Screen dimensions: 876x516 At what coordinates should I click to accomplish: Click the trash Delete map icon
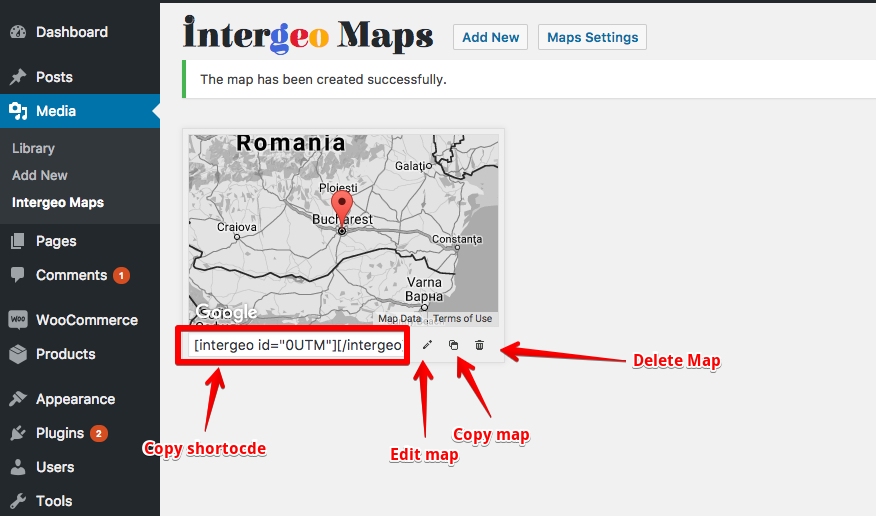[479, 345]
